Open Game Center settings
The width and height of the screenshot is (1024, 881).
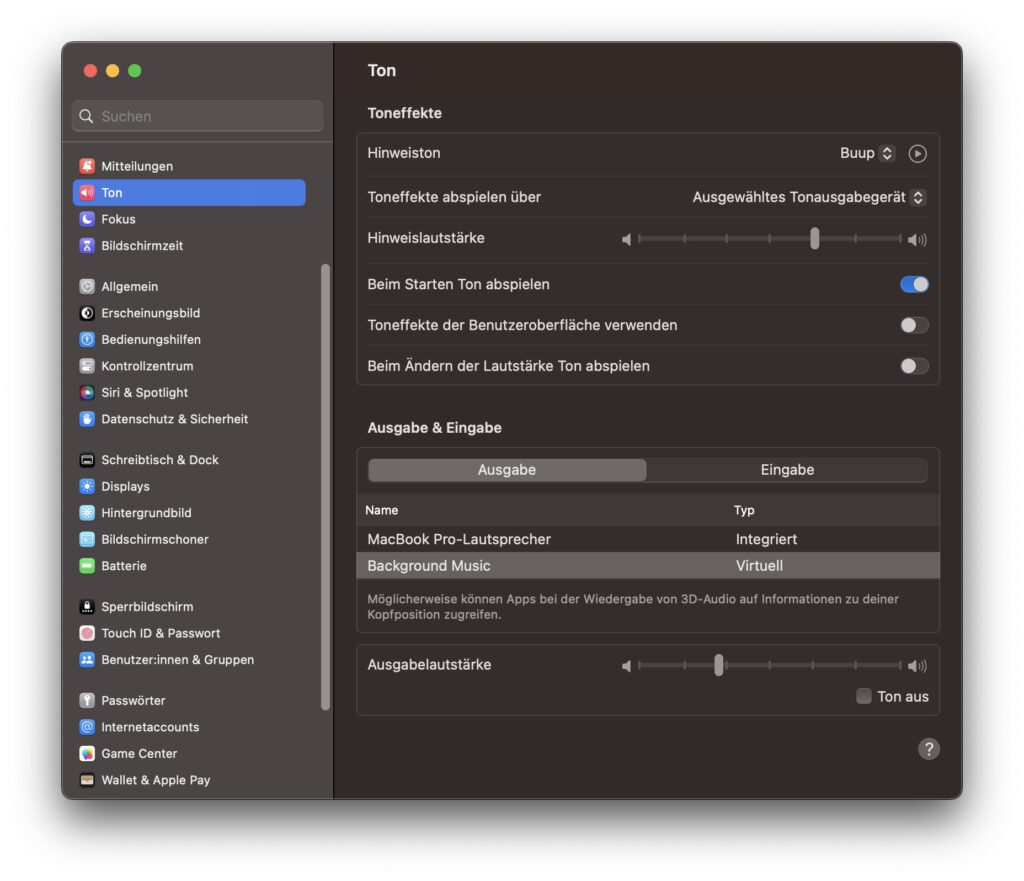click(x=89, y=753)
